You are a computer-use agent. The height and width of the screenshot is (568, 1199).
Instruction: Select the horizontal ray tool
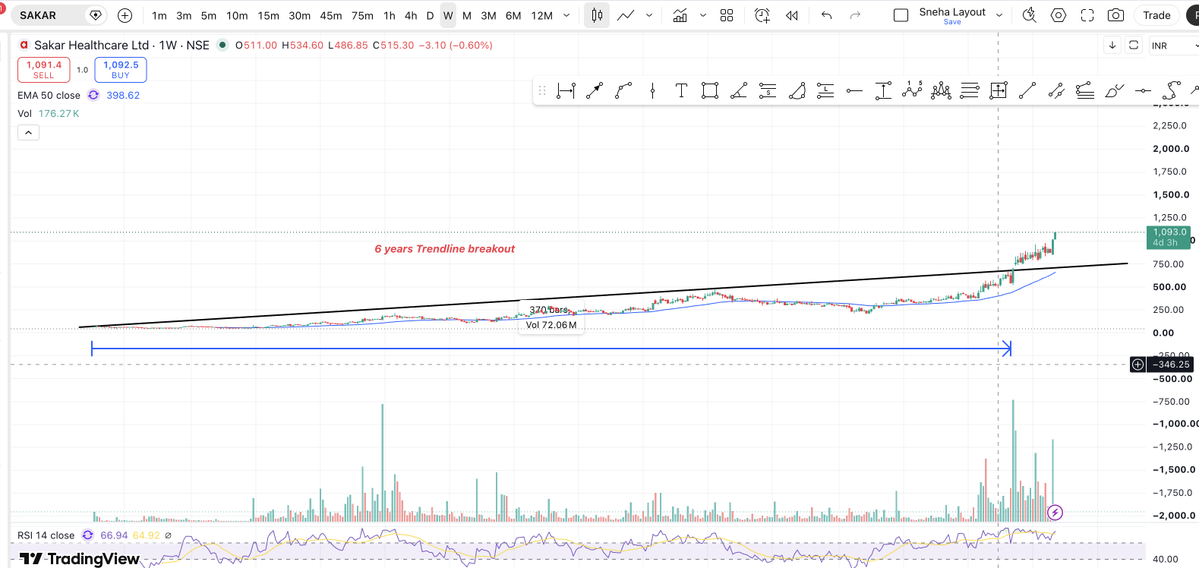pos(854,91)
